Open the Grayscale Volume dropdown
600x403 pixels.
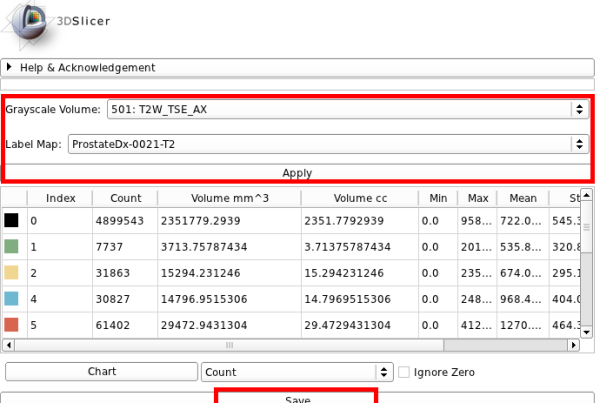pos(348,109)
